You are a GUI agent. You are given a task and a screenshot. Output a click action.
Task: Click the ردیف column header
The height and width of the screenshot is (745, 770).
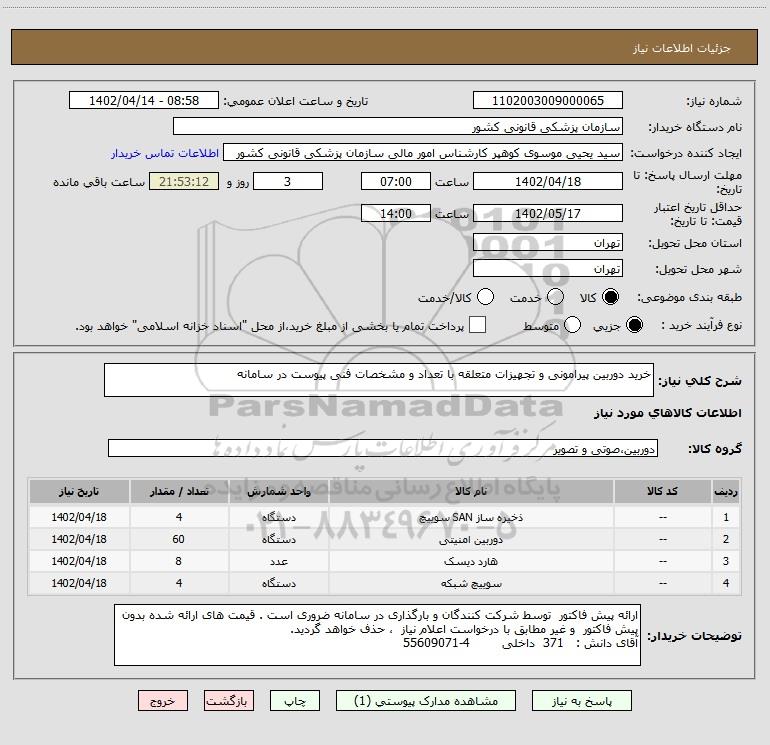(726, 491)
